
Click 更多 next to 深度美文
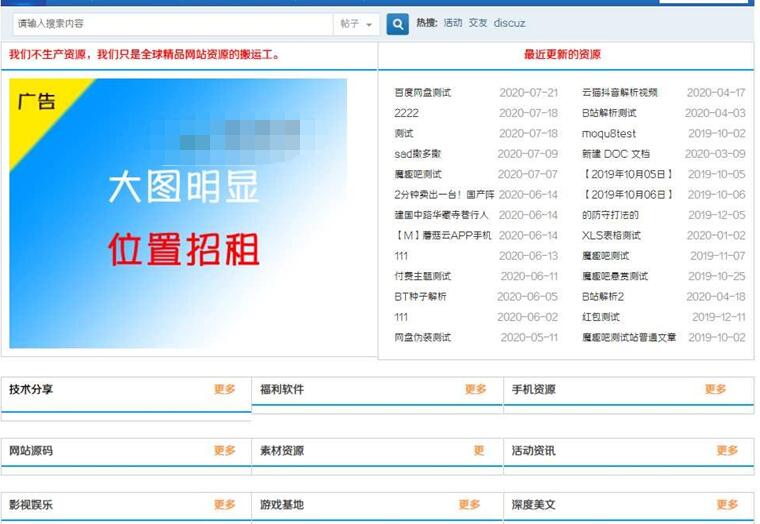click(727, 505)
